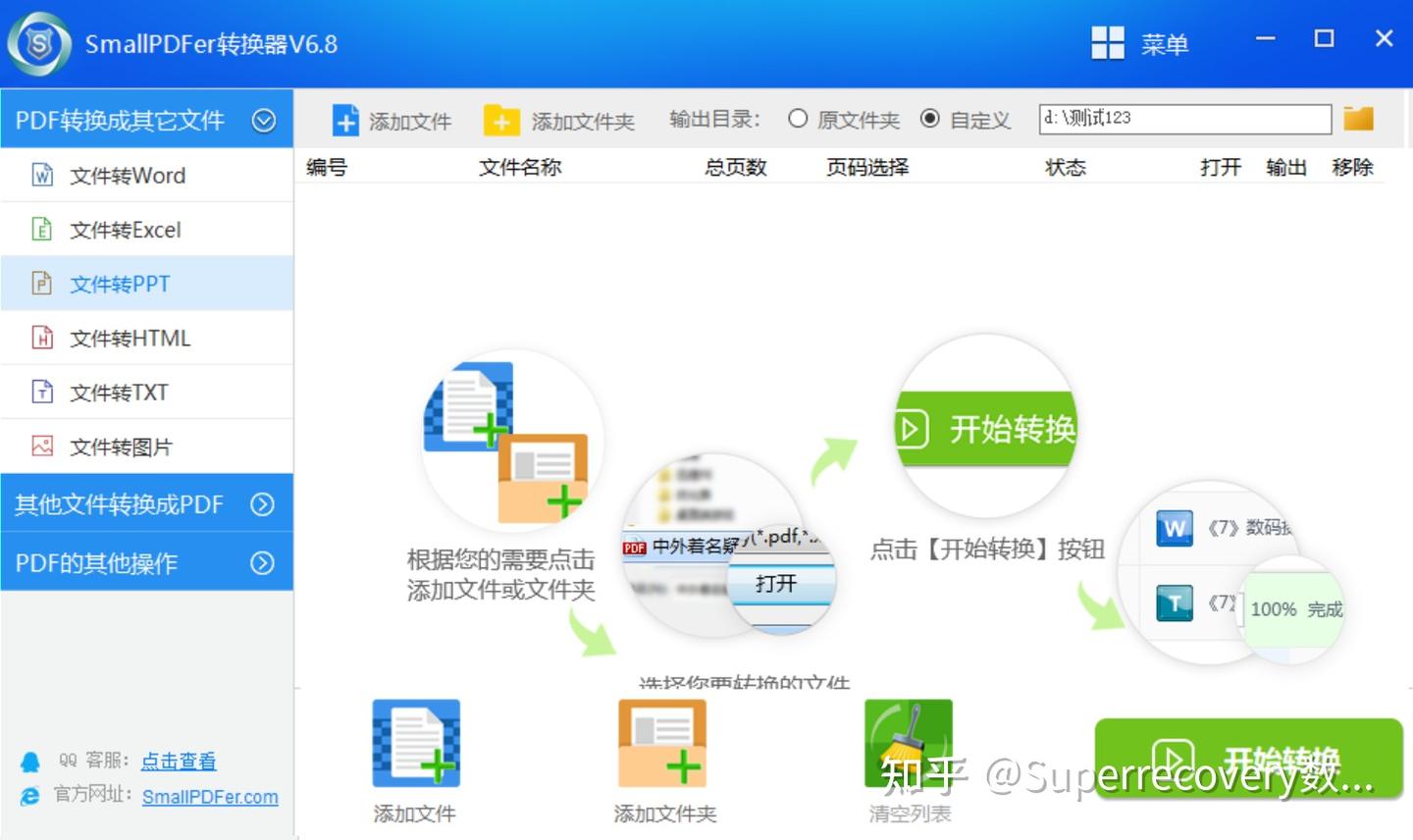The width and height of the screenshot is (1413, 840).
Task: Open the 菜单 grid icon
Action: (x=1108, y=43)
